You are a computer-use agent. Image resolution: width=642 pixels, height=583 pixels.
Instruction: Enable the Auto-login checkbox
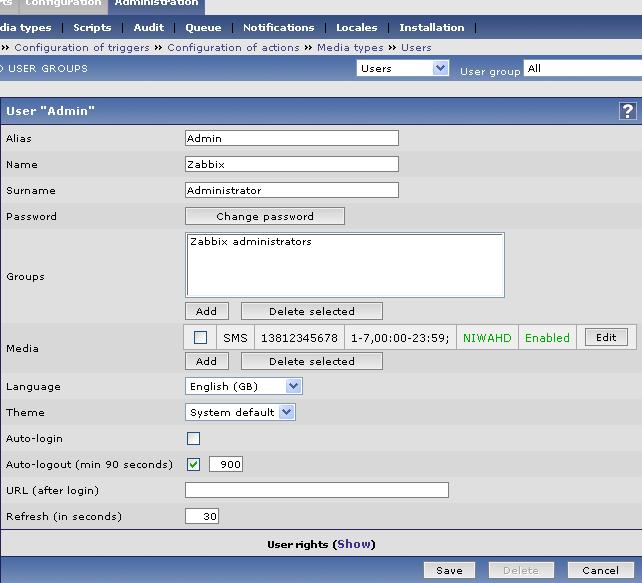coord(193,438)
